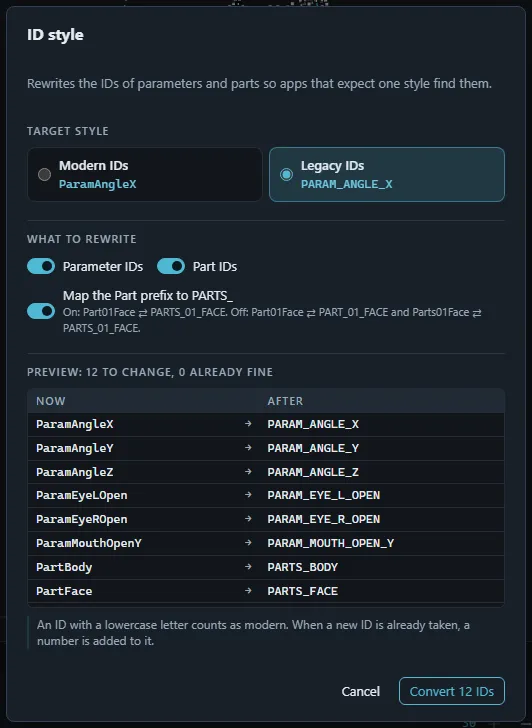This screenshot has width=532, height=728.
Task: Click the arrow icon in the ParamEyeLOpen row
Action: click(x=248, y=495)
